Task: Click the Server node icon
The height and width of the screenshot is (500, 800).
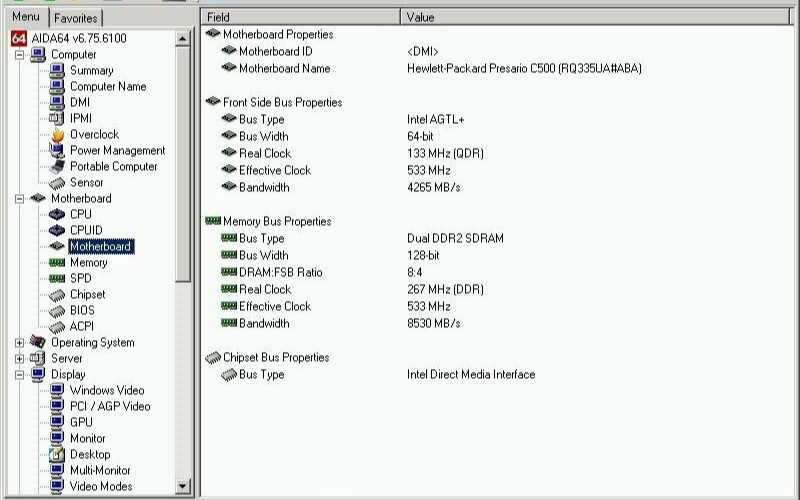Action: [x=38, y=358]
